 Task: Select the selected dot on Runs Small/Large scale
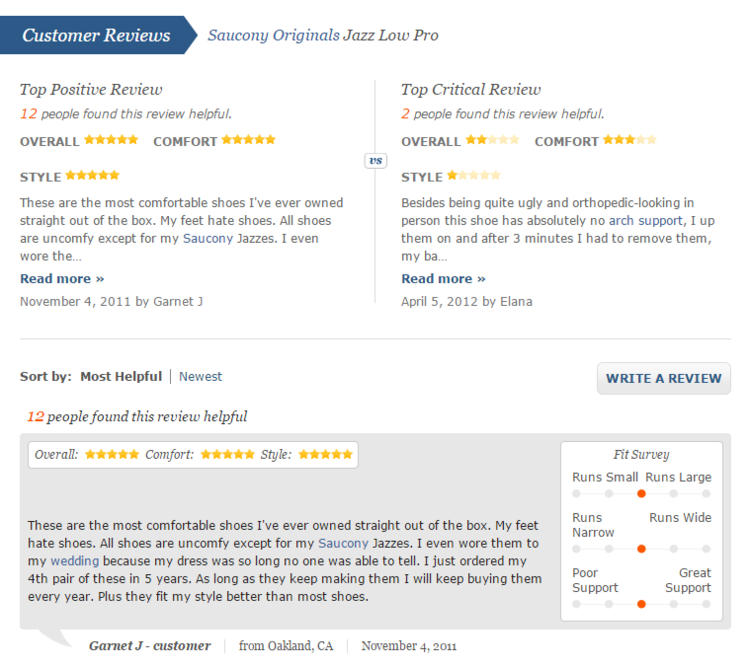pos(641,493)
